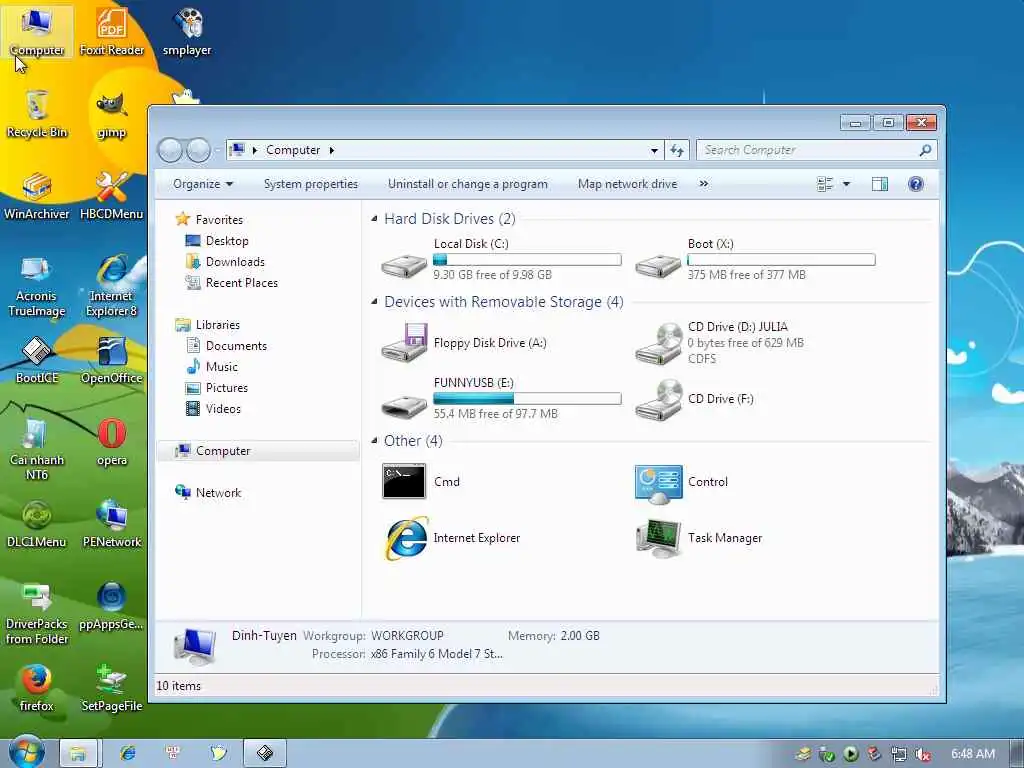Open Pictures library
This screenshot has width=1024, height=768.
point(217,387)
